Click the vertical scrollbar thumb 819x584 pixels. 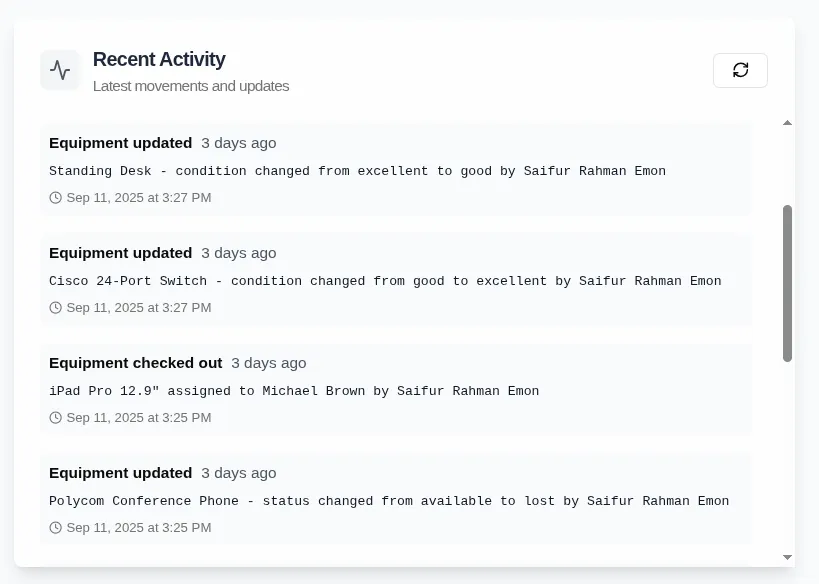point(787,283)
